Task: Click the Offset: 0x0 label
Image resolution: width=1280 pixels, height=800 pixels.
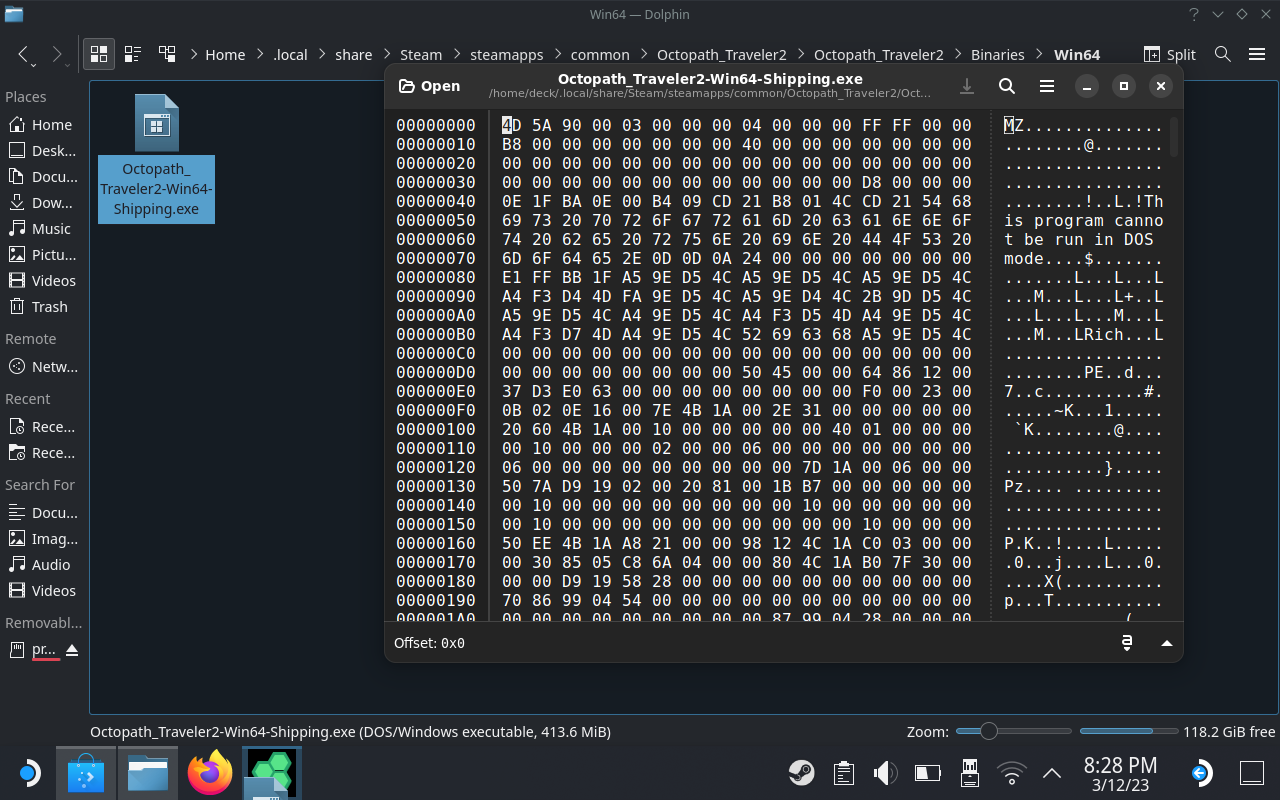Action: tap(429, 643)
